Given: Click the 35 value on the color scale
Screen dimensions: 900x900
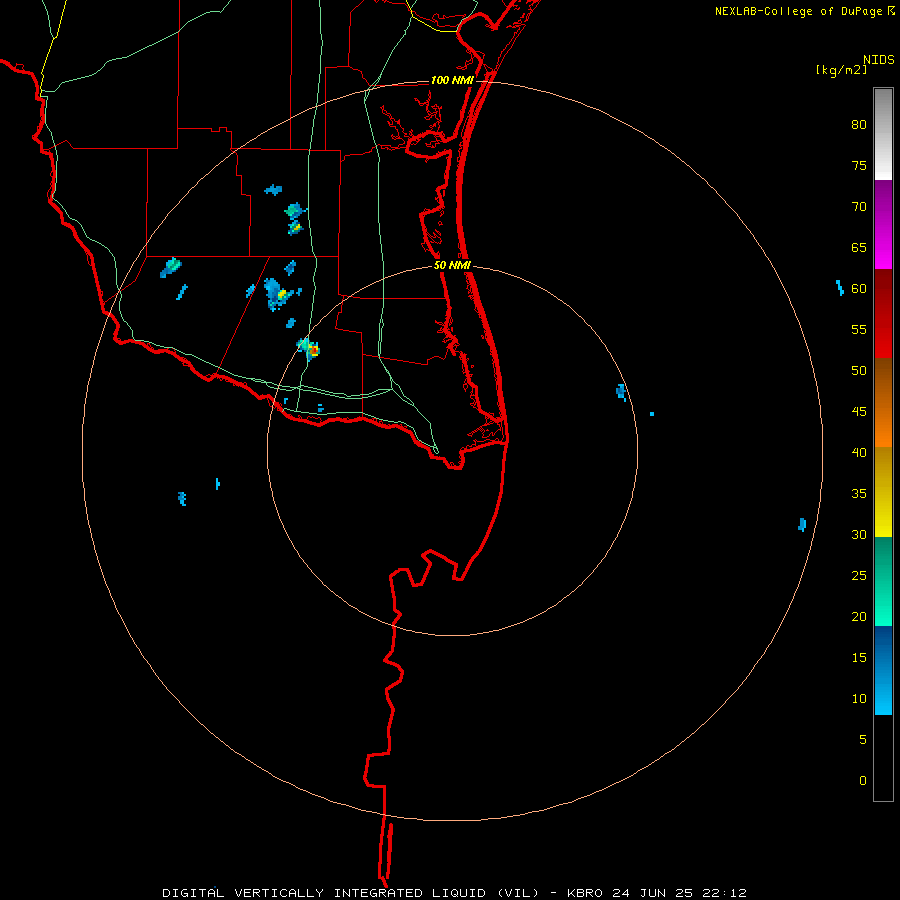Looking at the screenshot, I should coord(859,494).
